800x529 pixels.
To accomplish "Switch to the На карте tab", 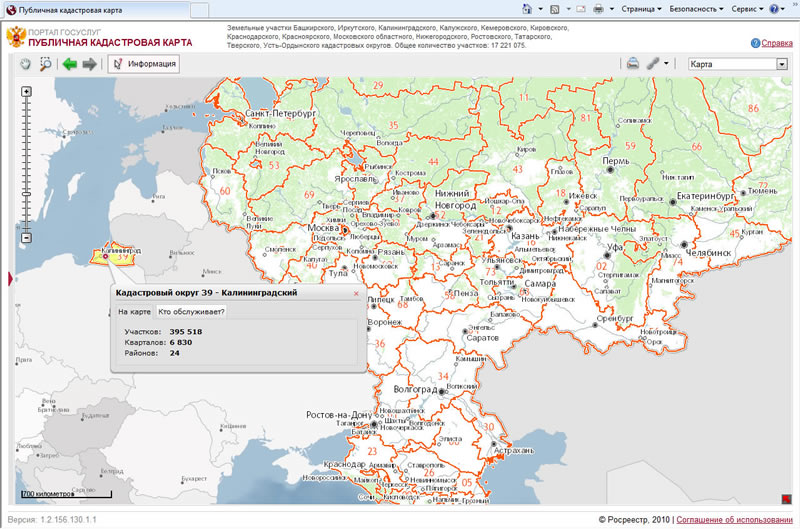I will pyautogui.click(x=134, y=312).
